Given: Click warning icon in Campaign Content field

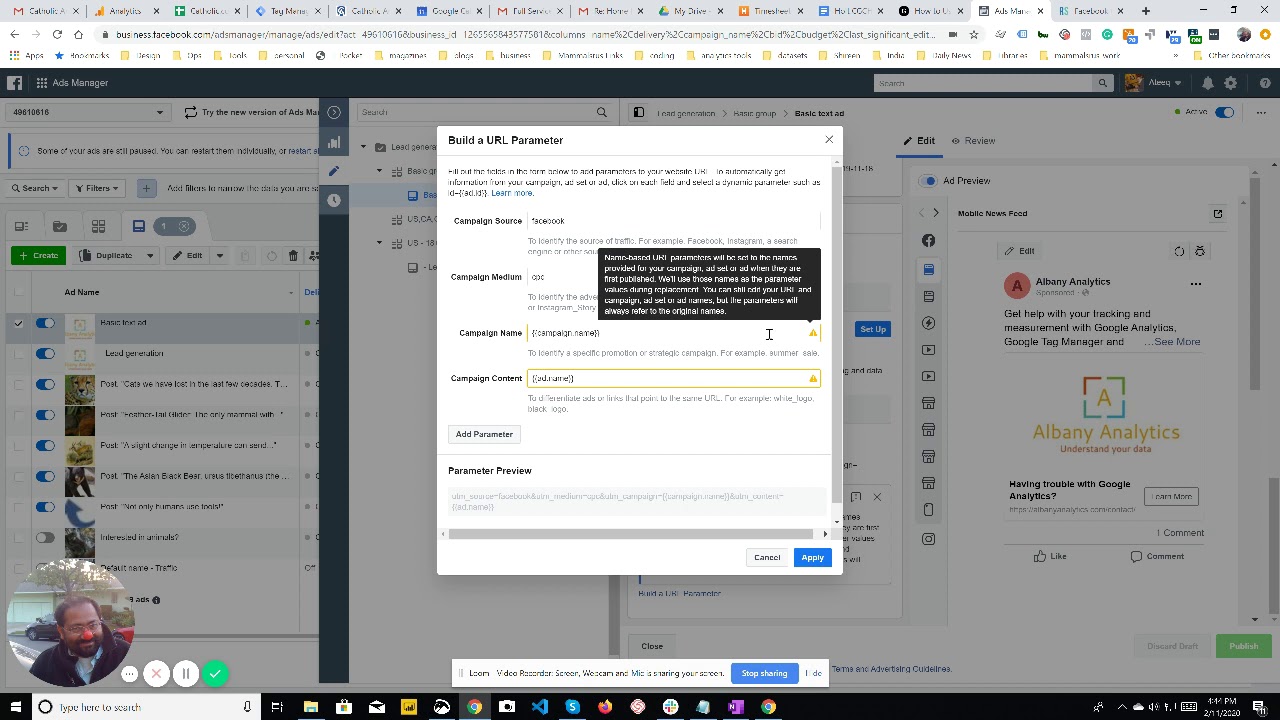Looking at the screenshot, I should [x=813, y=378].
